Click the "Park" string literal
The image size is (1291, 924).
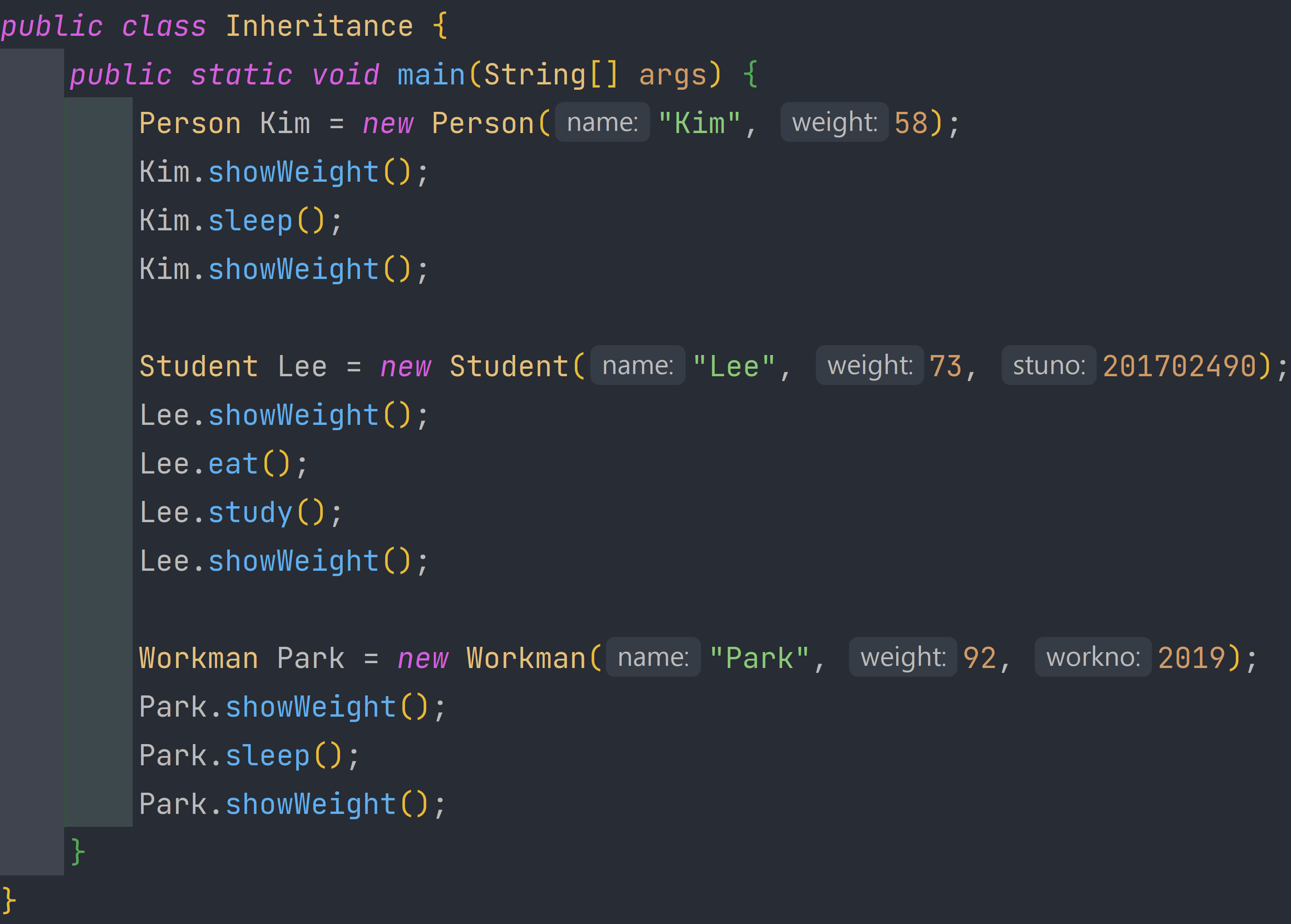759,658
